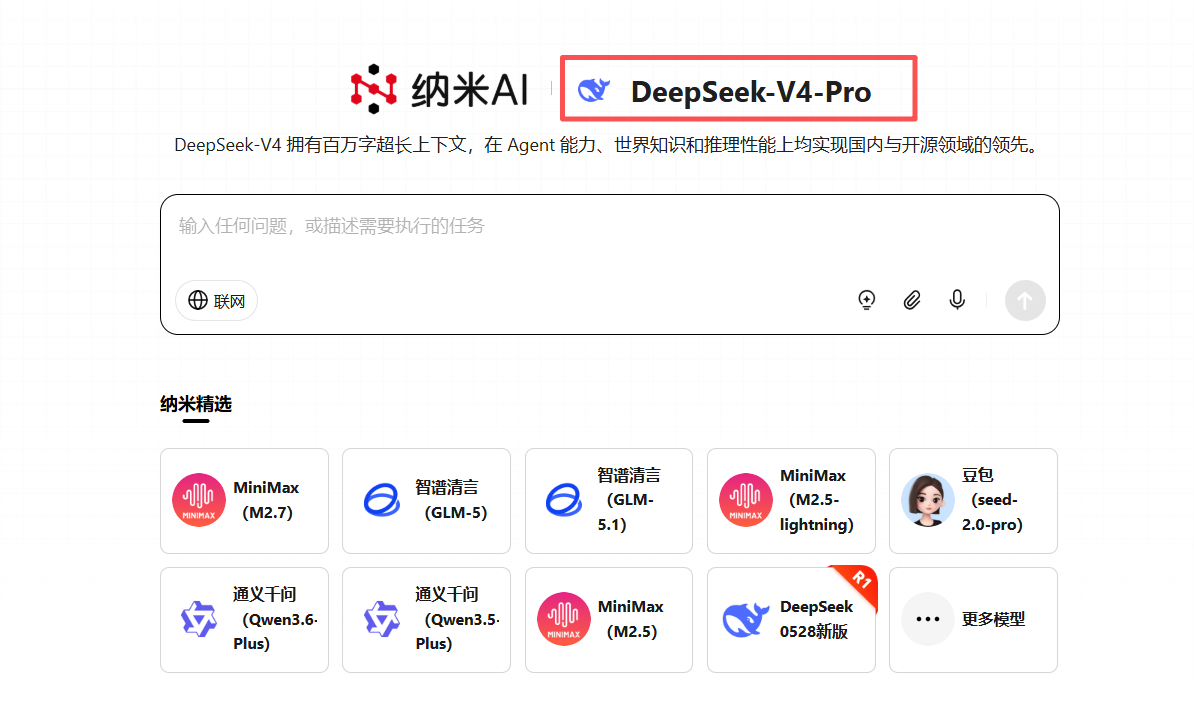Viewport: 1194px width, 704px height.
Task: Click the 纳米AI logo icon
Action: (373, 89)
